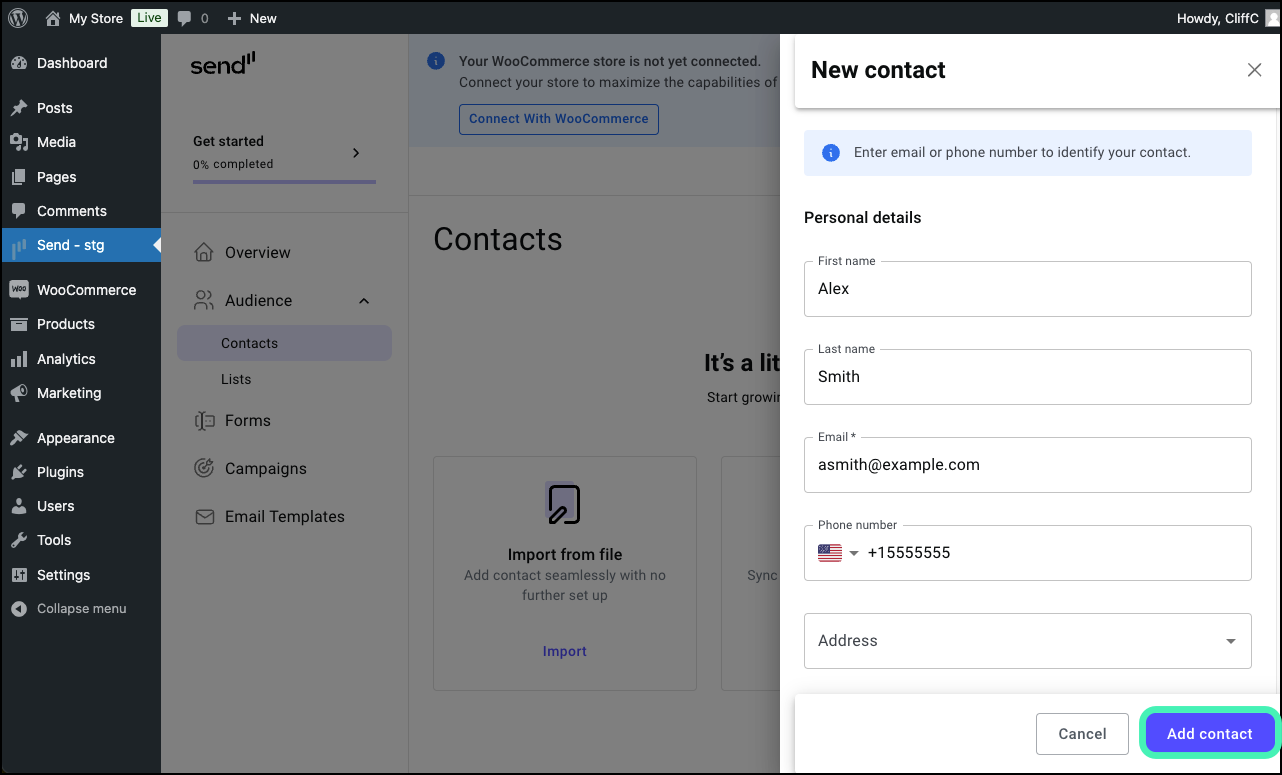Click the Import from file document icon
1282x775 pixels.
pyautogui.click(x=563, y=504)
